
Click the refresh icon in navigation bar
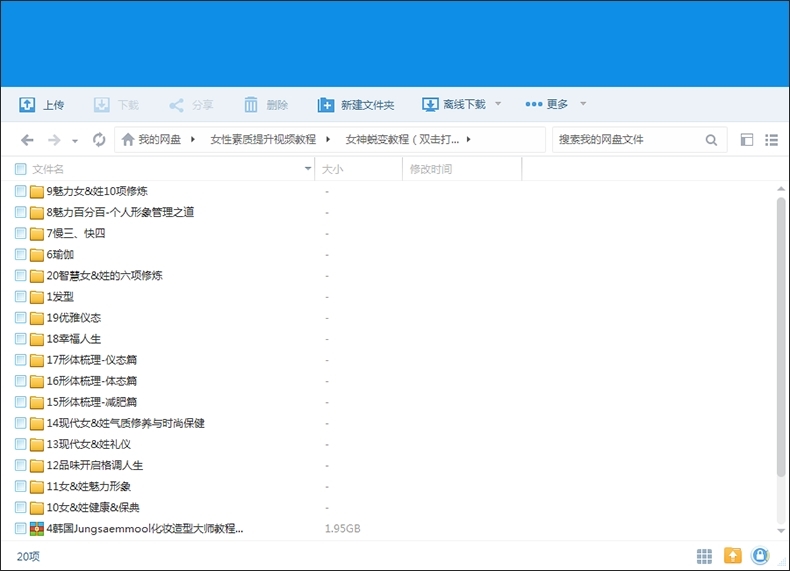[x=99, y=140]
